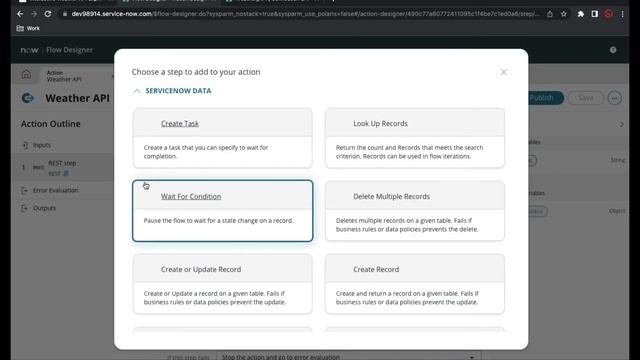Open the browser extensions puzzle icon

tap(581, 14)
